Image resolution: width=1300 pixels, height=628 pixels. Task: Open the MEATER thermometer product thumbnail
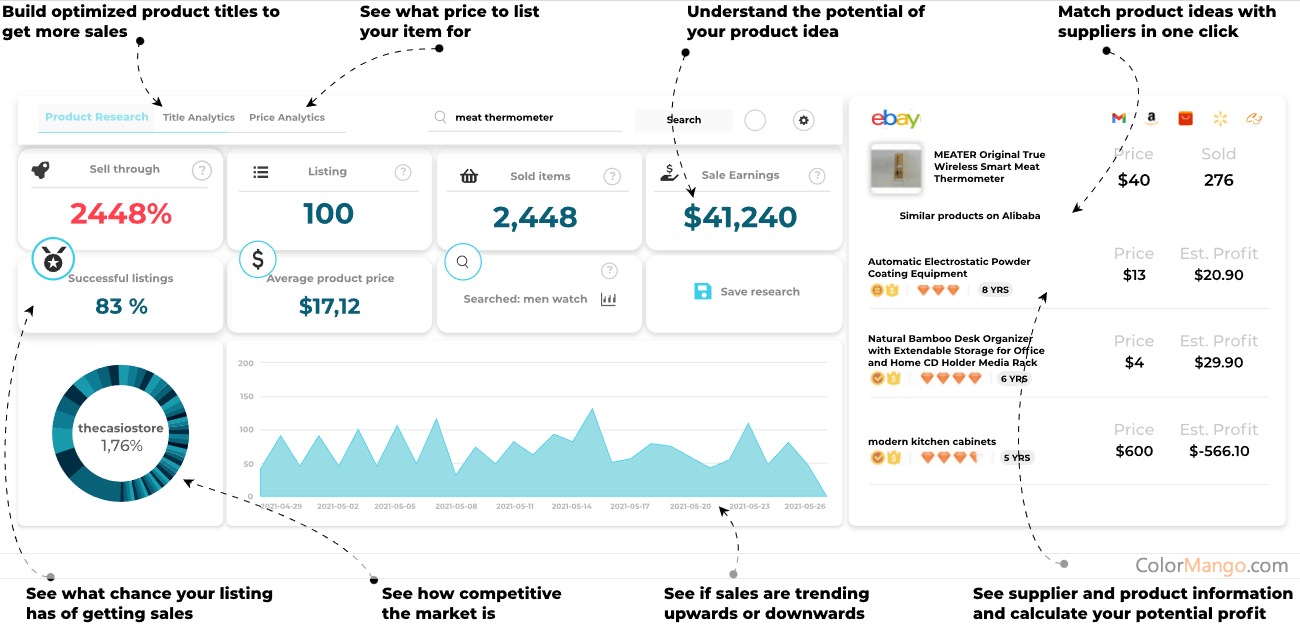tap(895, 167)
